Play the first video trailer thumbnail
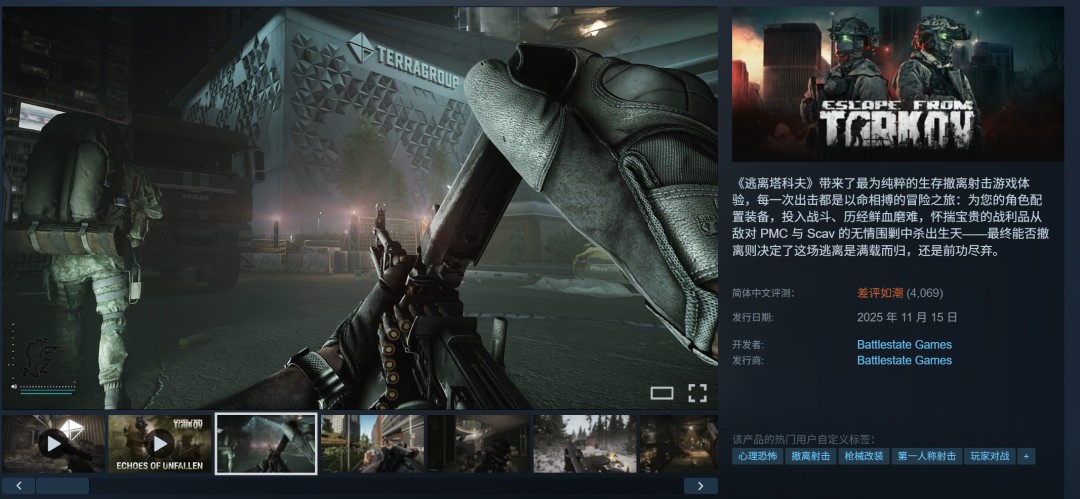The height and width of the screenshot is (499, 1080). pyautogui.click(x=53, y=443)
